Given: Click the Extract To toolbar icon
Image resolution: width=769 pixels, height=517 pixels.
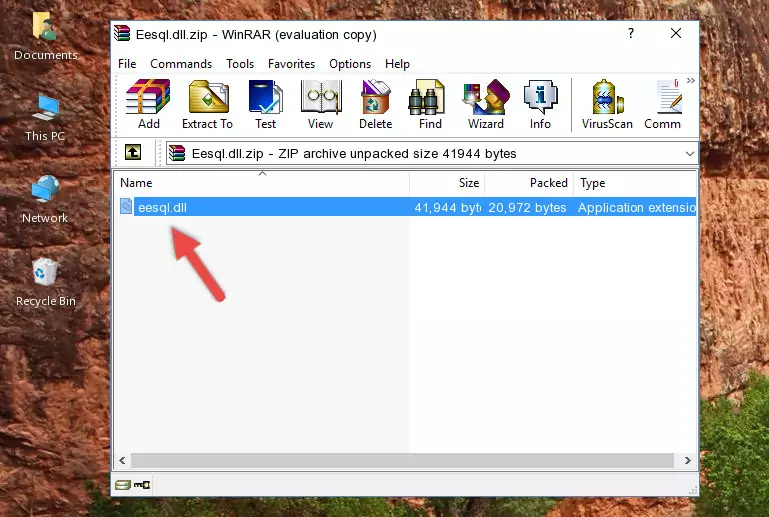Looking at the screenshot, I should point(207,104).
